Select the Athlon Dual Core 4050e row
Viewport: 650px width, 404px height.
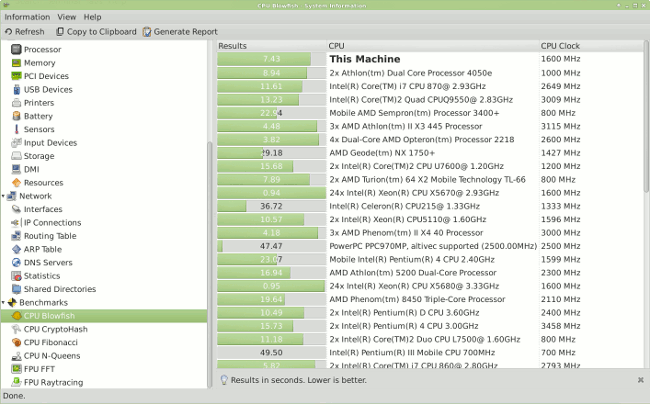[430, 73]
